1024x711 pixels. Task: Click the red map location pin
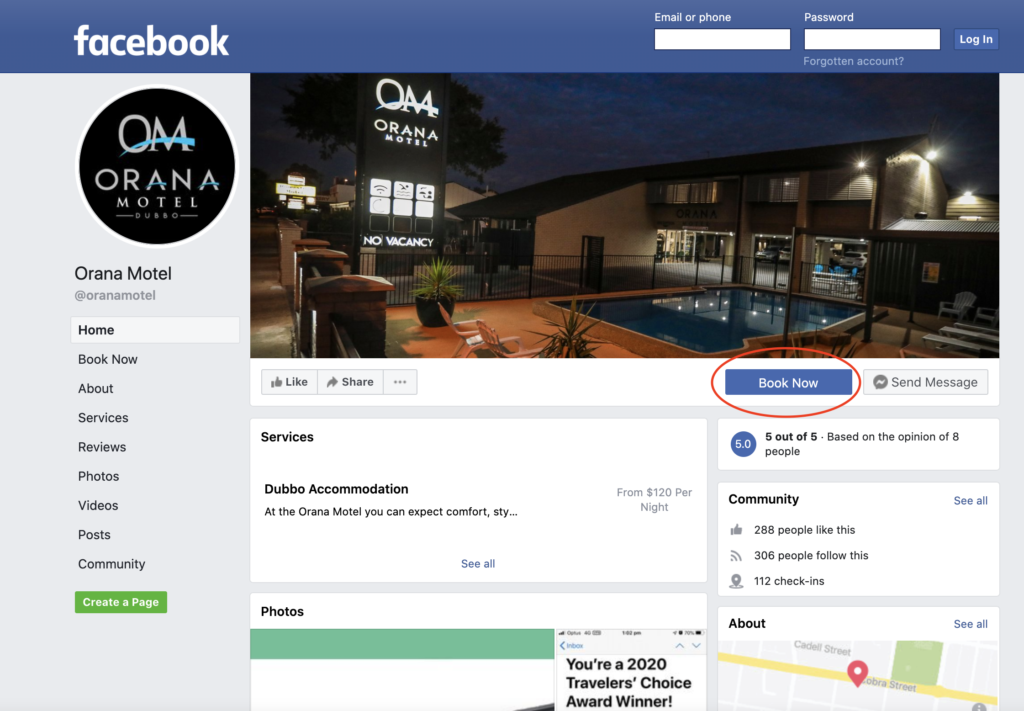[857, 672]
